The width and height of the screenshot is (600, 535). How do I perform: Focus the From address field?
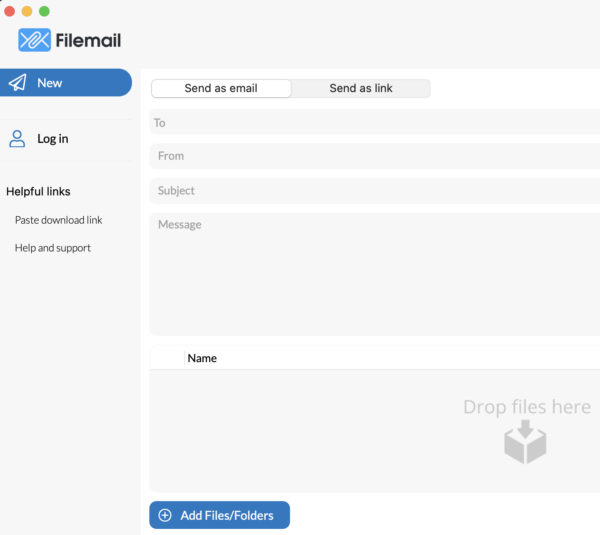pyautogui.click(x=375, y=156)
